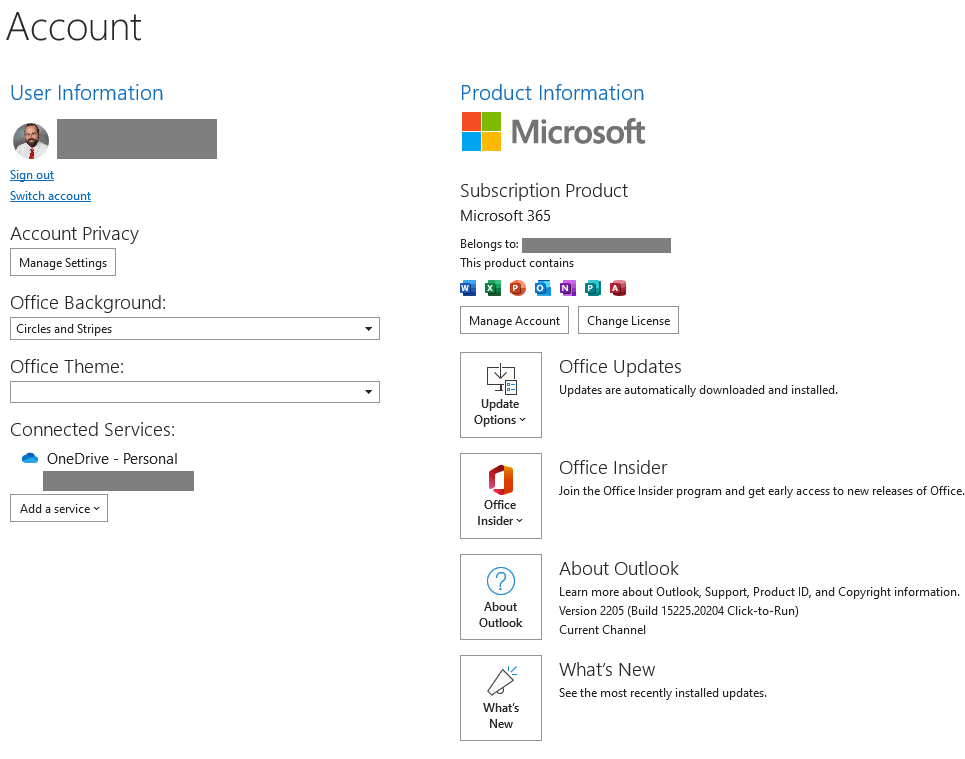Click the Subscription Product heading

544,190
